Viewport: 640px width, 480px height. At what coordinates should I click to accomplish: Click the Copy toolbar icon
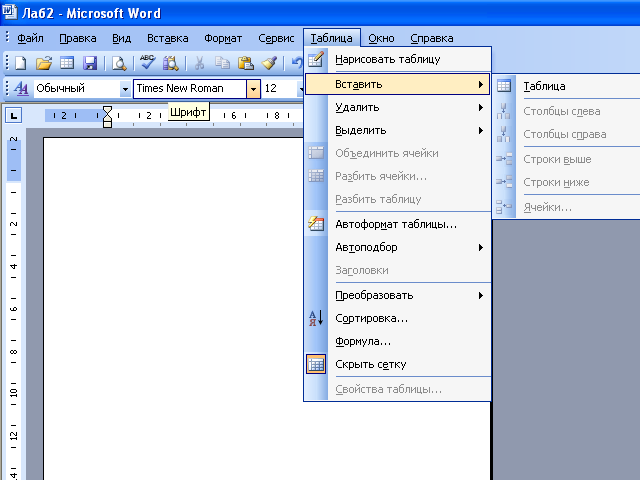point(222,63)
